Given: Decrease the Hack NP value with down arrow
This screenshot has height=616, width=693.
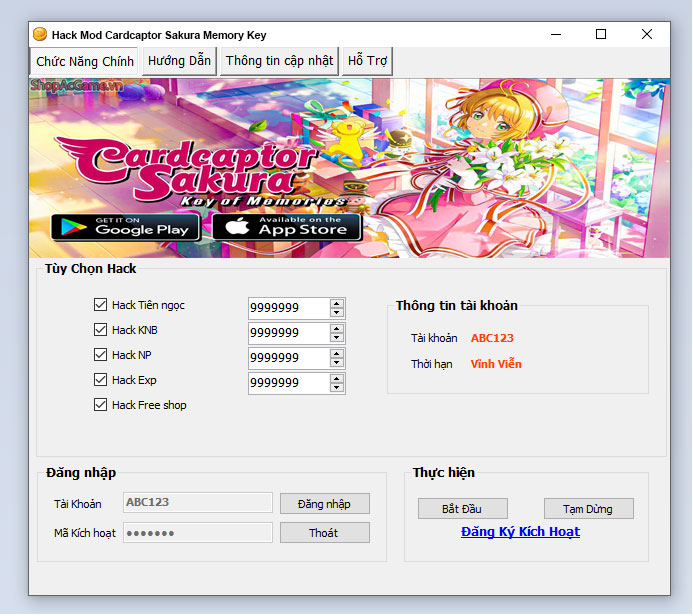Looking at the screenshot, I should point(337,362).
